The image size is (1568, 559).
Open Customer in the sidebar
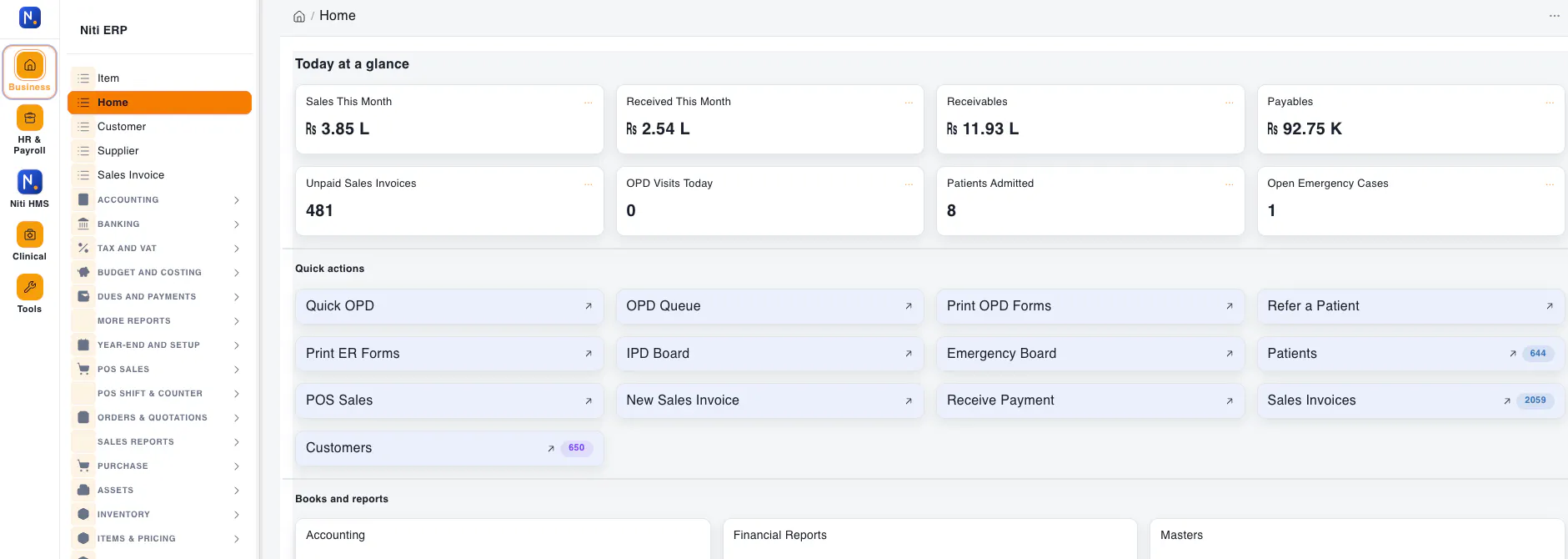[x=159, y=127]
